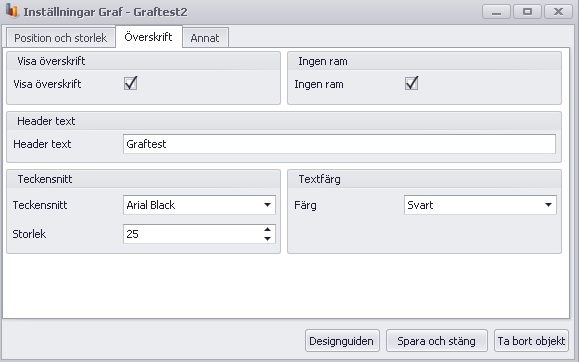The height and width of the screenshot is (362, 579).
Task: Open the Teckensnitt dropdown arrow
Action: (267, 205)
